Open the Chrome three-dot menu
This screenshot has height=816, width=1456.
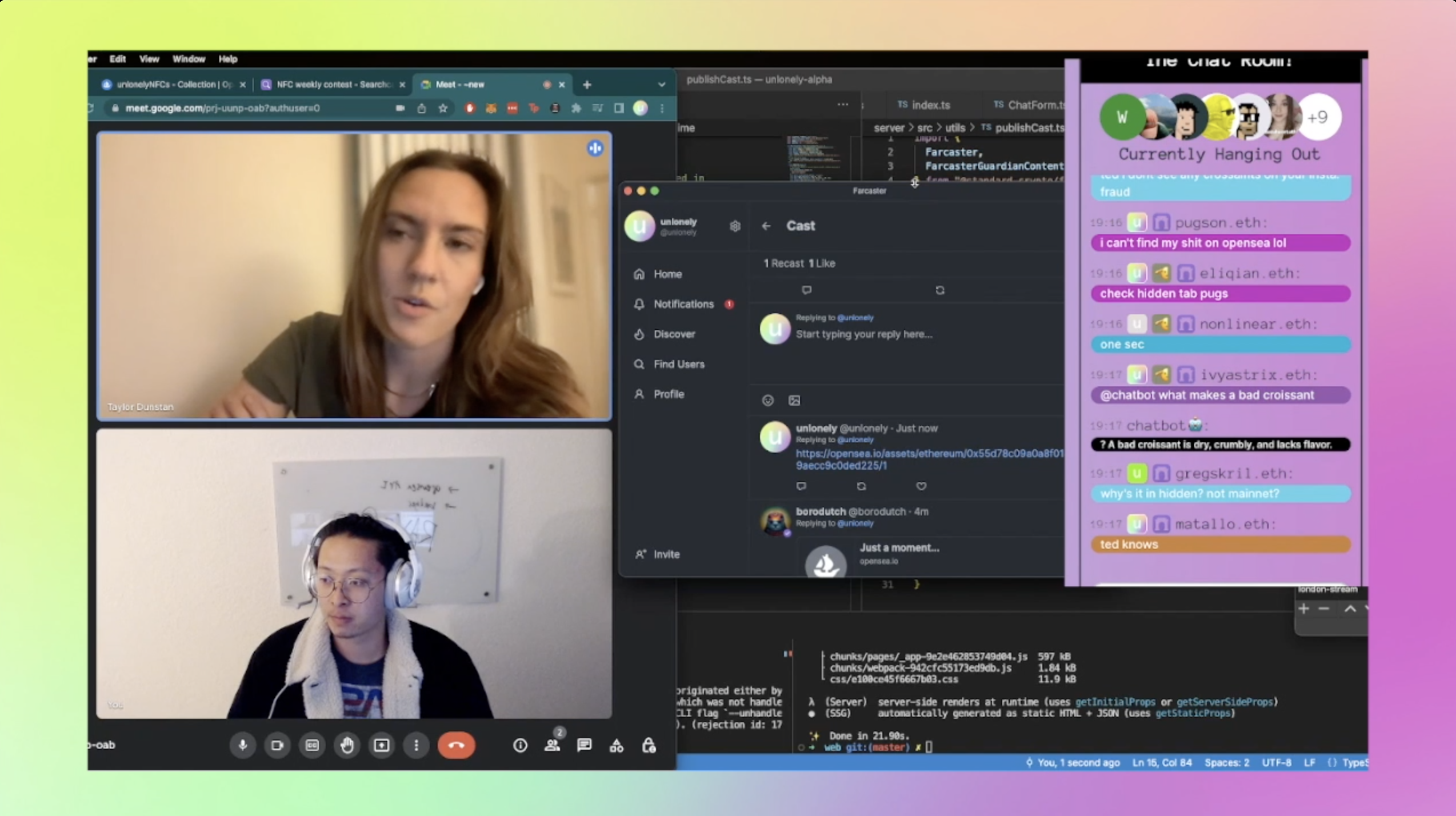point(662,108)
